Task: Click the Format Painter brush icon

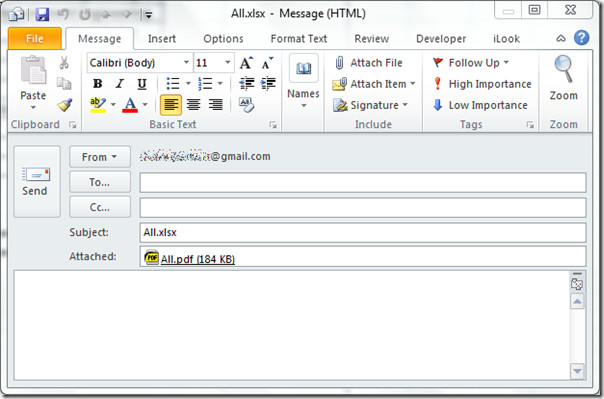Action: (x=64, y=105)
